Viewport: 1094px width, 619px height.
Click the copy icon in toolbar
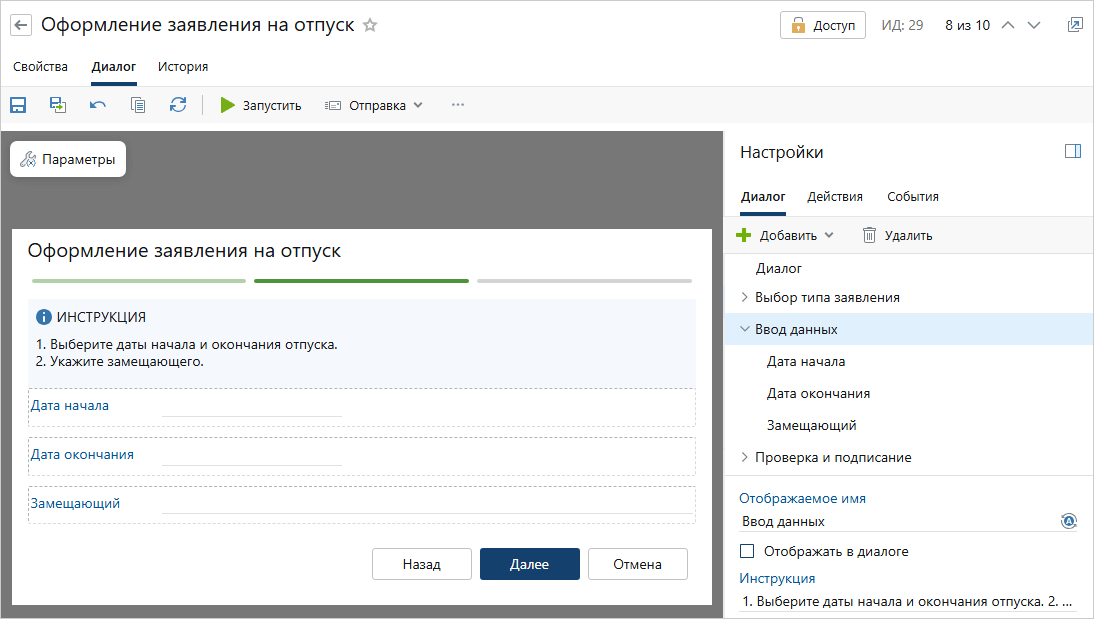pyautogui.click(x=138, y=105)
